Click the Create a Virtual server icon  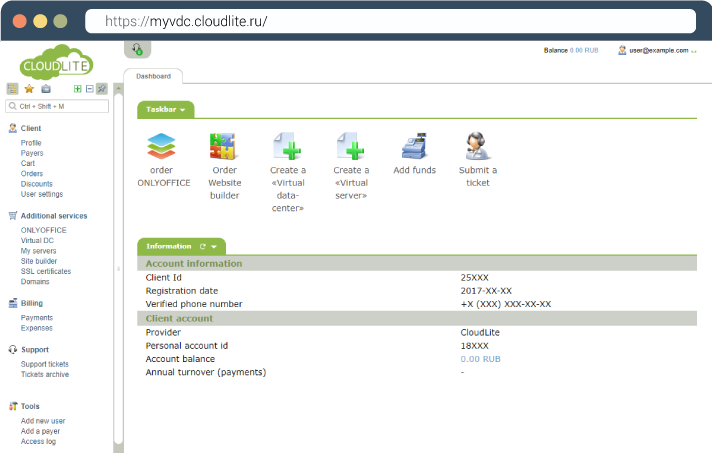[351, 146]
